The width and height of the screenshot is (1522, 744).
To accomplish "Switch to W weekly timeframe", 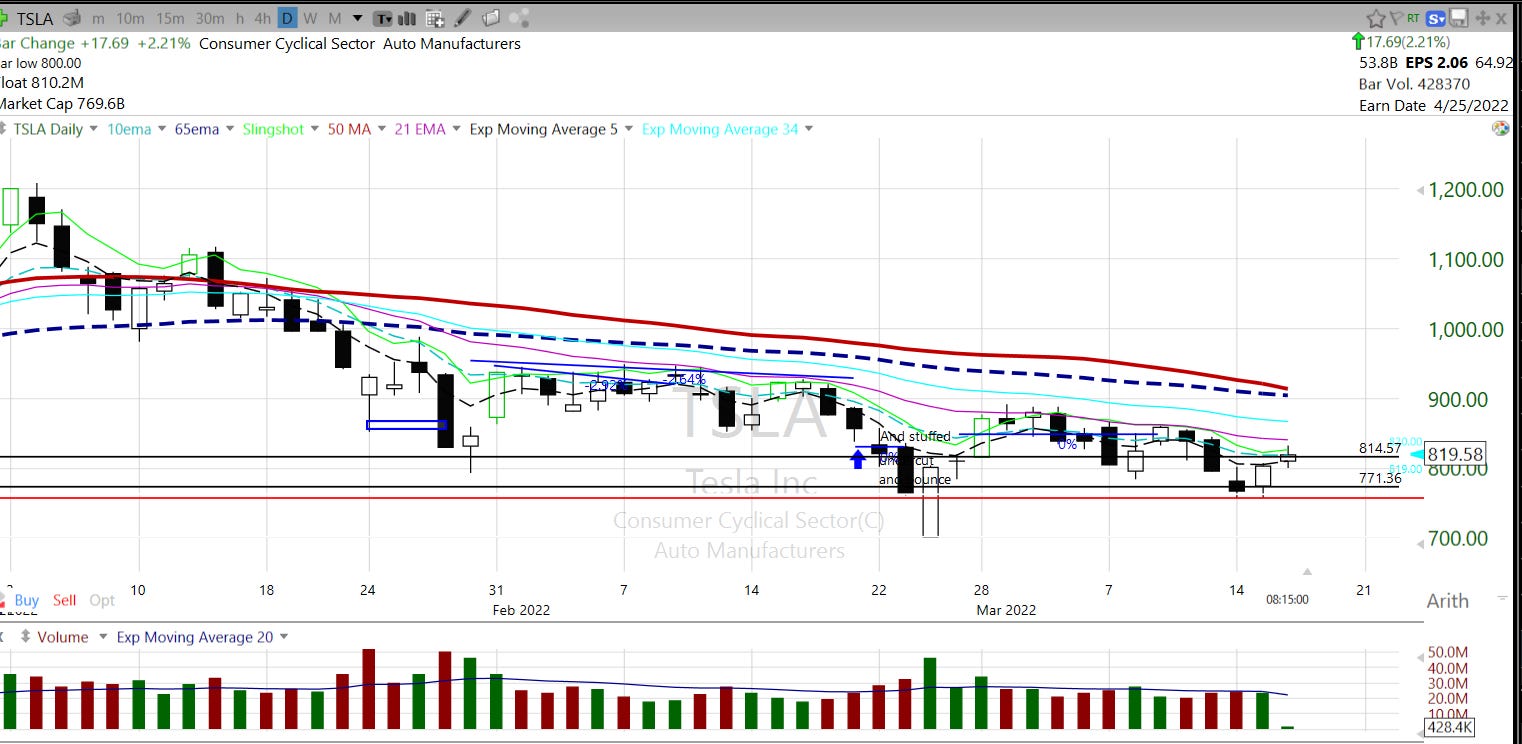I will click(310, 18).
